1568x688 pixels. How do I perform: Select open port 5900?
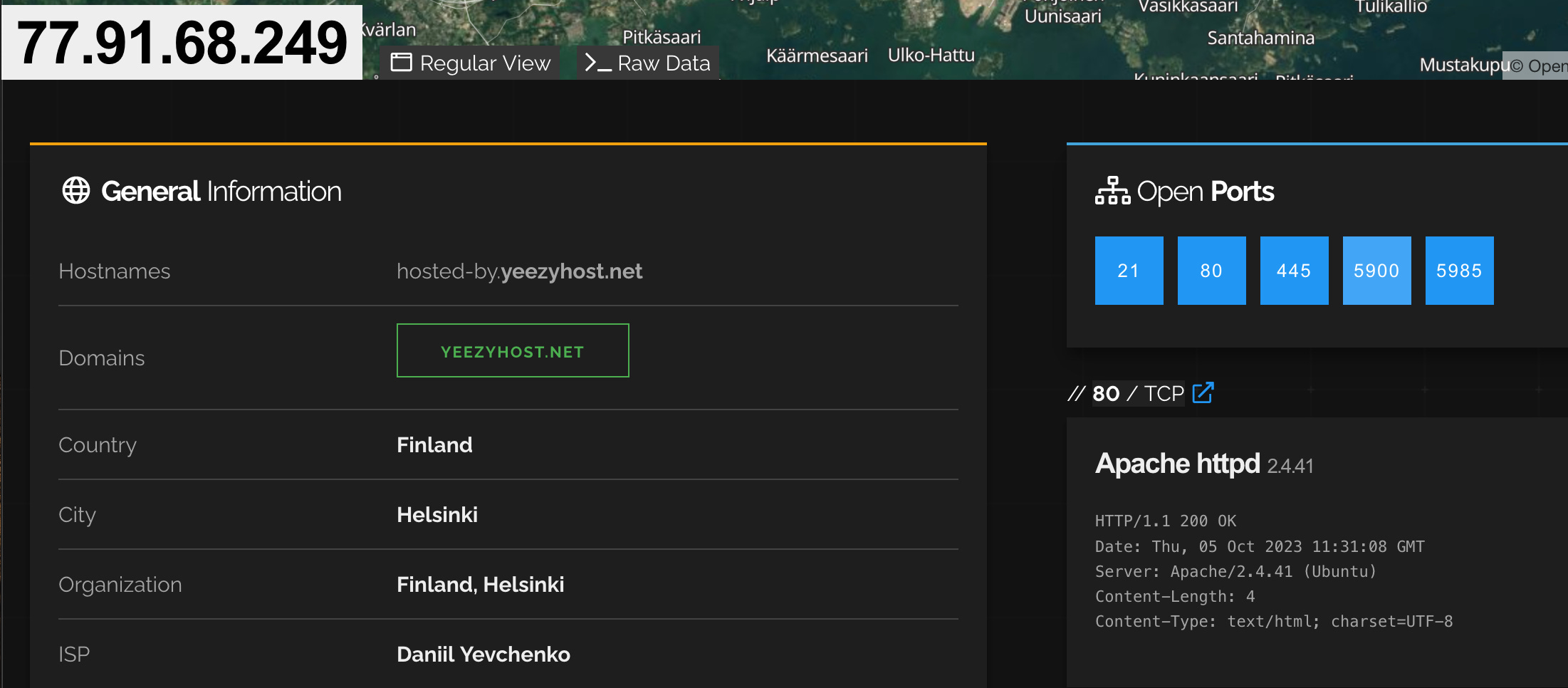[1377, 271]
